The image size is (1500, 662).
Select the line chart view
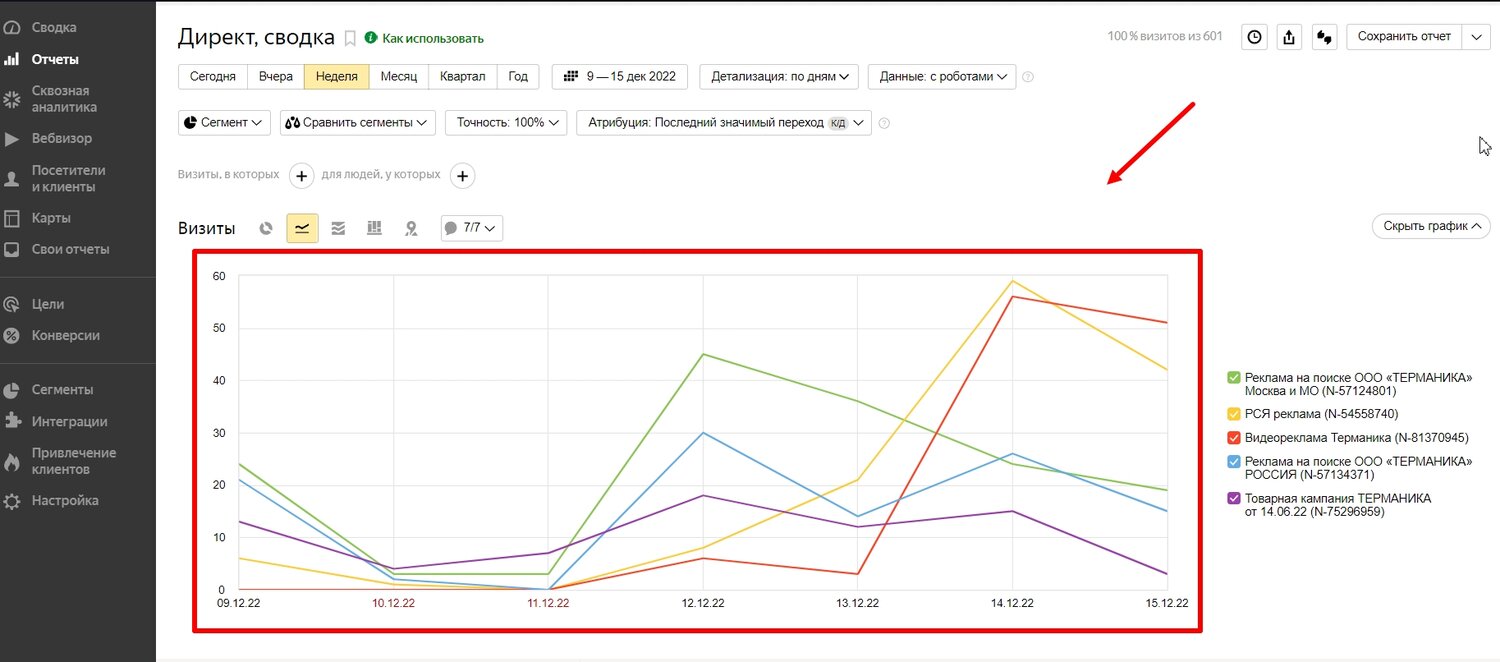[x=302, y=228]
